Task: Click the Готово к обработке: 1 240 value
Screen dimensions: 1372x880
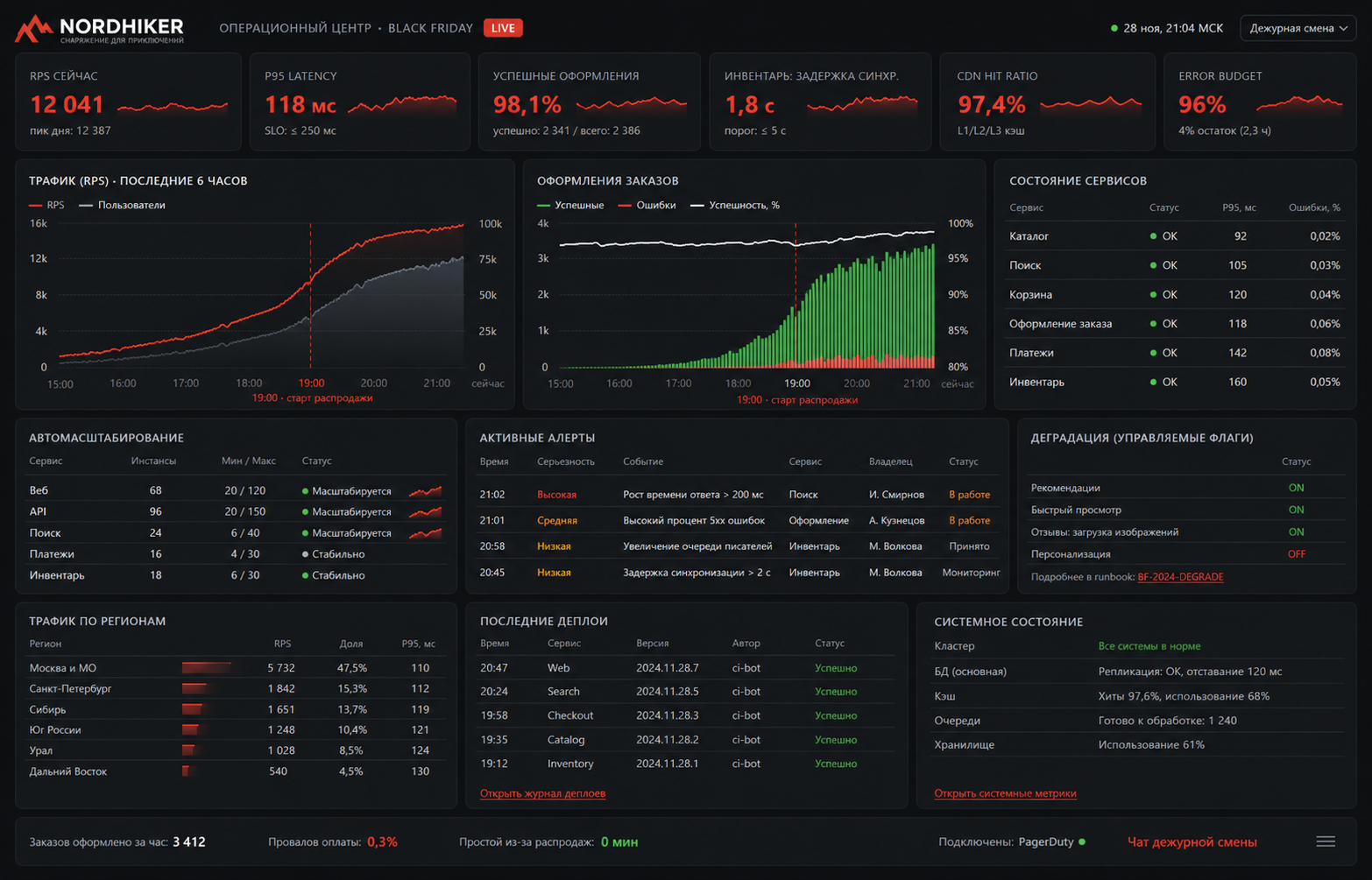Action: point(1167,721)
